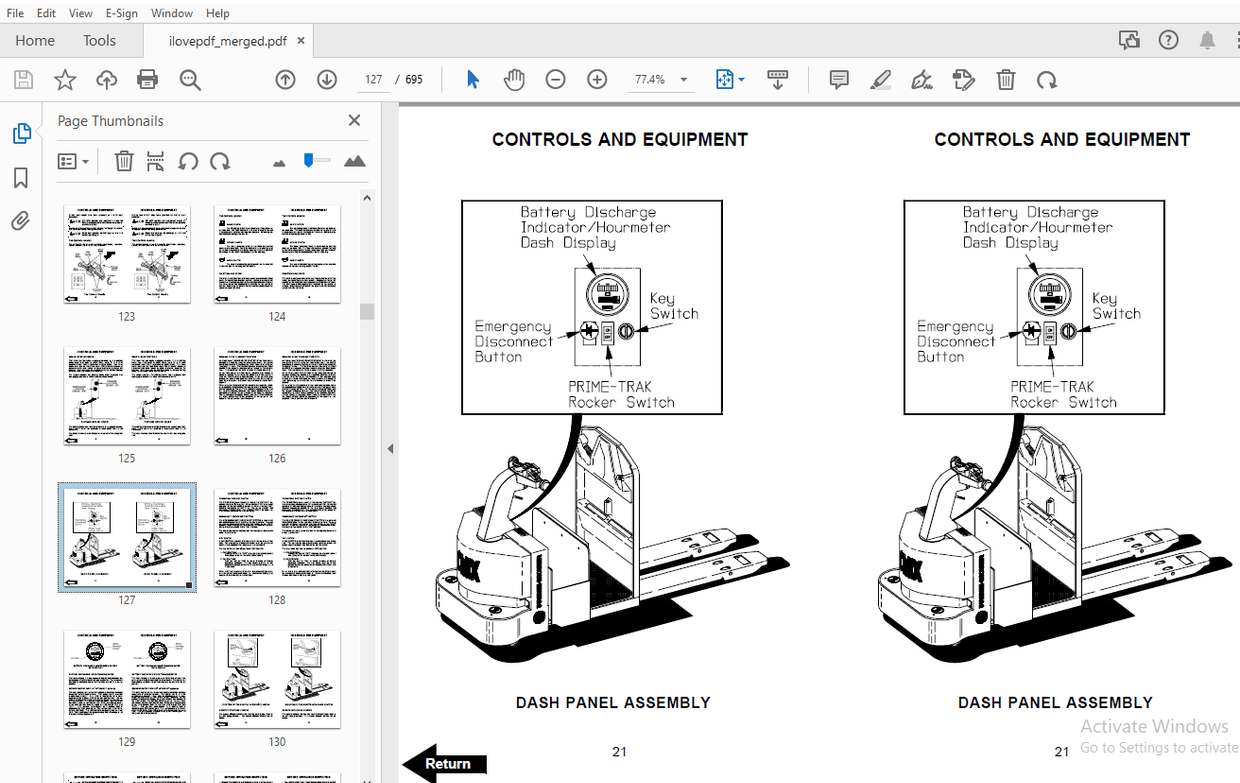Select the Highlight text tool

[x=881, y=79]
